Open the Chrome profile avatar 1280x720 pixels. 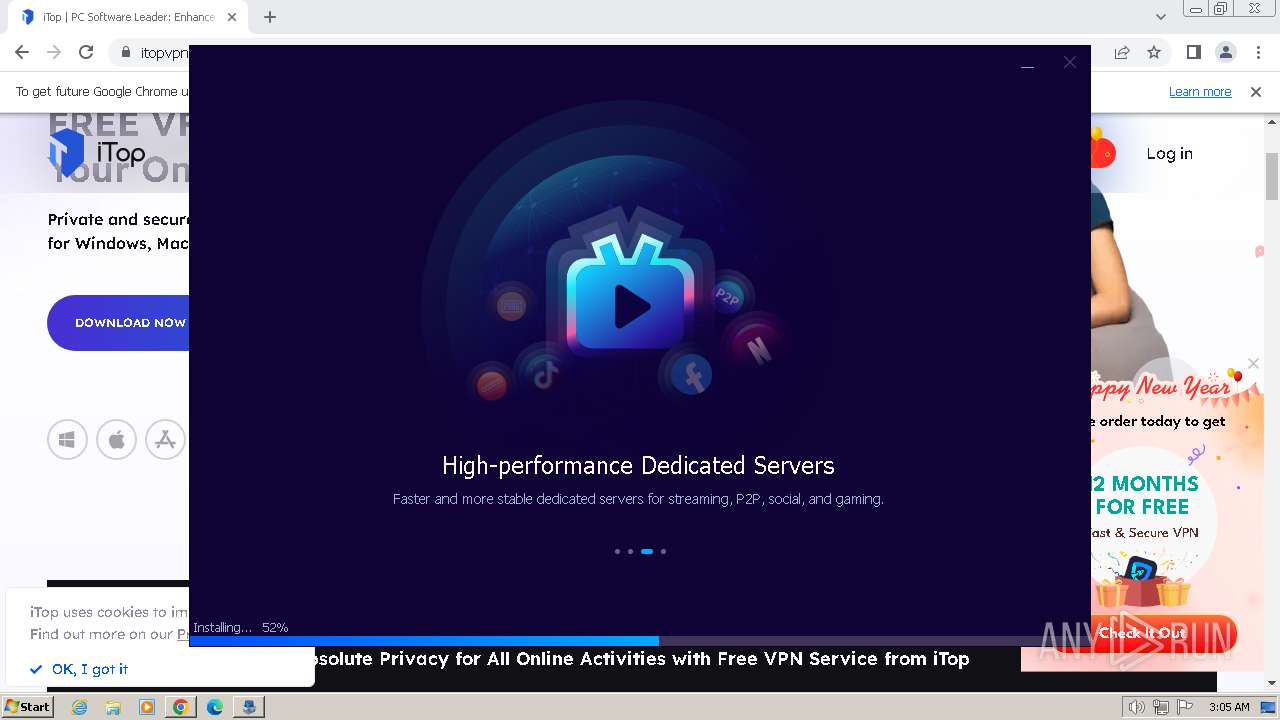[x=1225, y=52]
